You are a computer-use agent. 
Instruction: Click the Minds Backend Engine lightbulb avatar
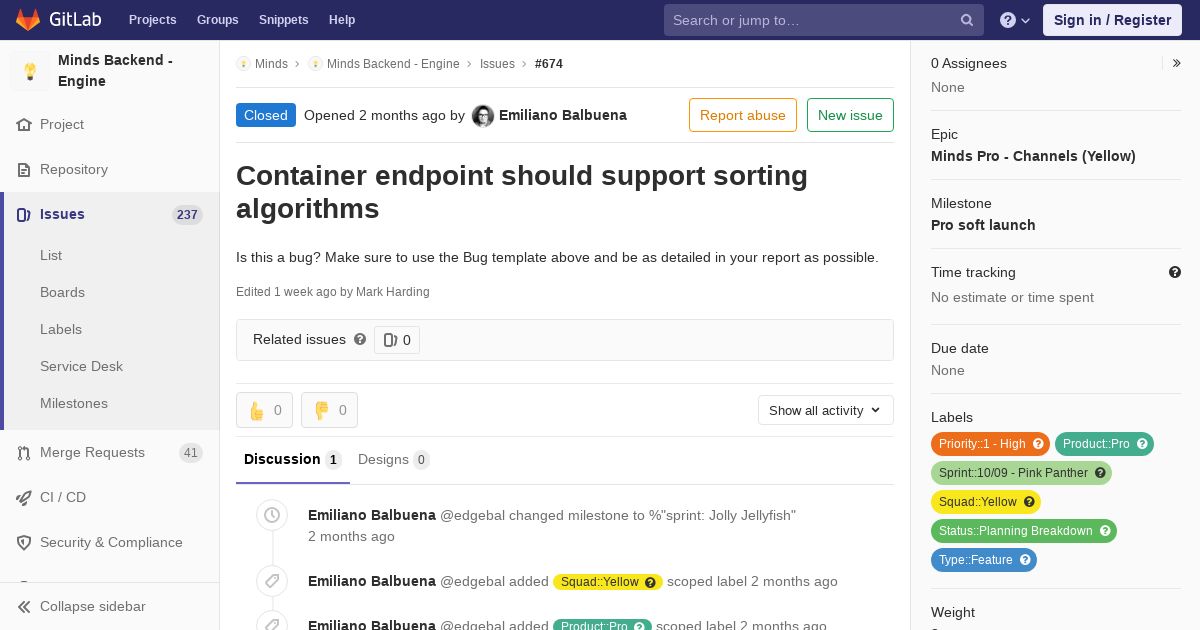click(30, 71)
